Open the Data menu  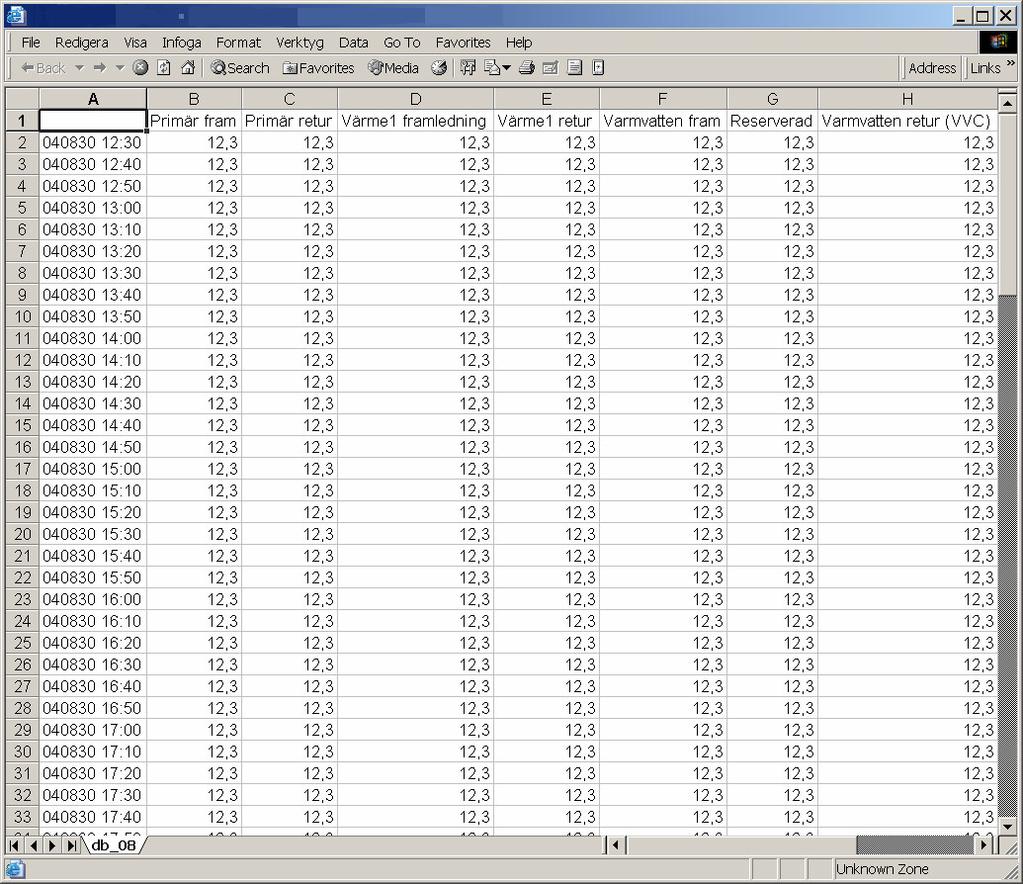(x=353, y=42)
